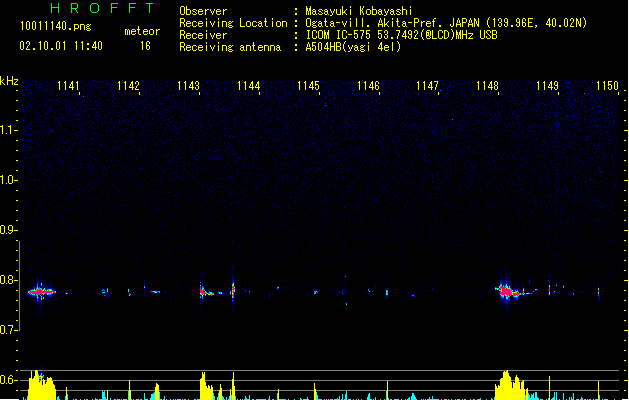Click the strong meteor echo before 1141
Viewport: 629px width, 400px height.
pyautogui.click(x=41, y=292)
